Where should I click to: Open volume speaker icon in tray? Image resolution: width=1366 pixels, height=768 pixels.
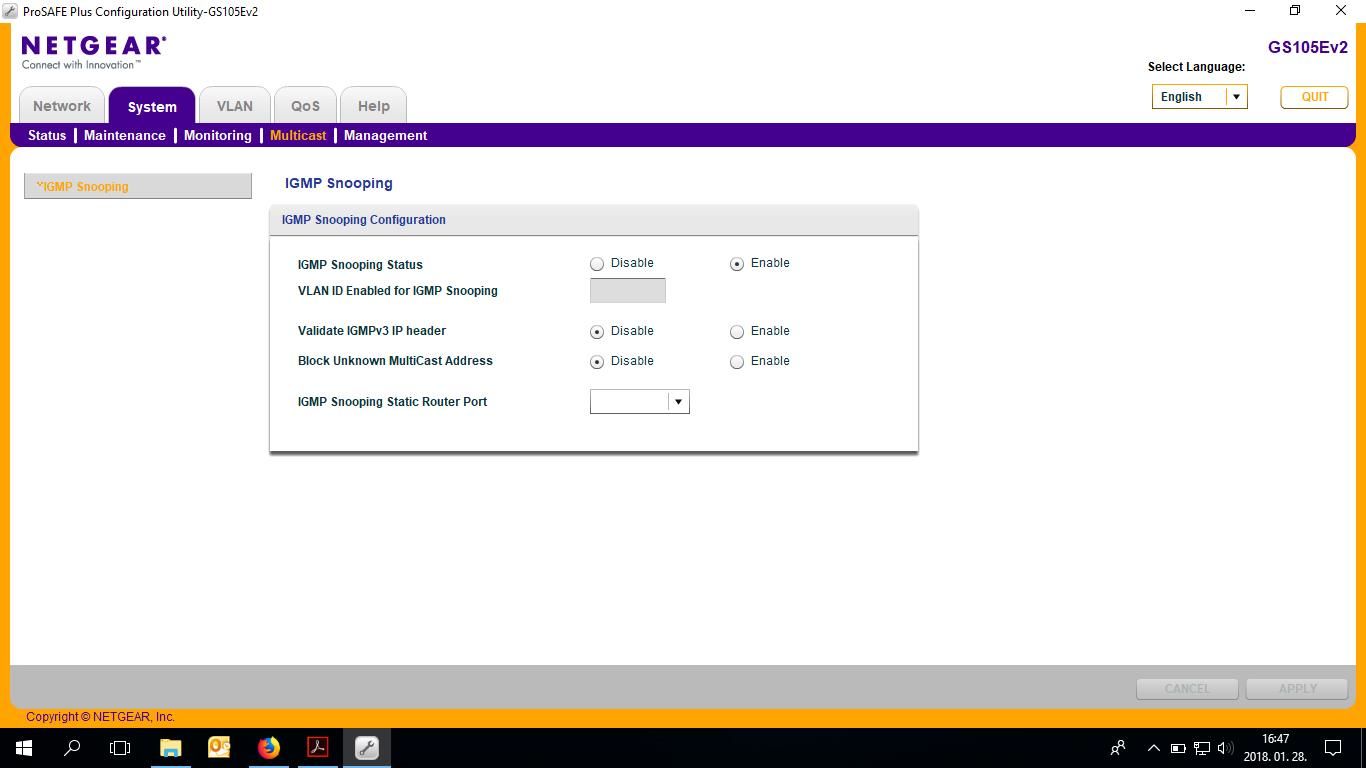(1226, 747)
